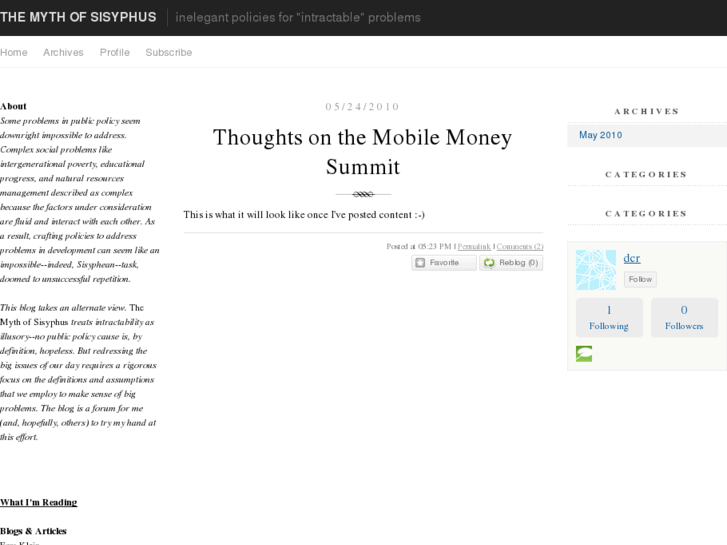Click the green TypePad logo icon
Screen dimensions: 727x545
584,354
